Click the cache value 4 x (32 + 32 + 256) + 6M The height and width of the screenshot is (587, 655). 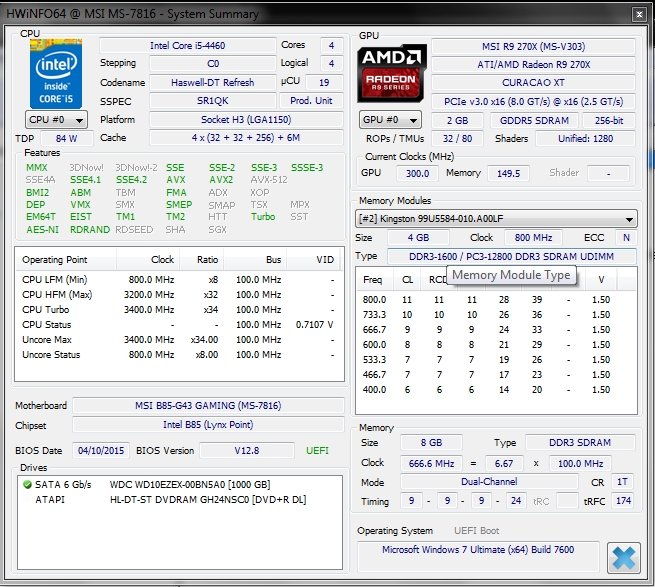coord(246,138)
